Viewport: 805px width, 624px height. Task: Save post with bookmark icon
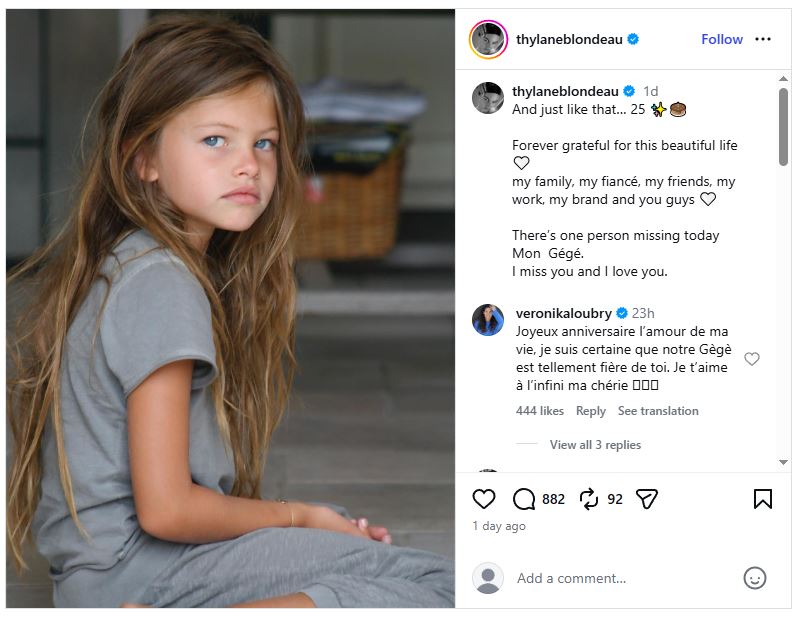pos(763,499)
